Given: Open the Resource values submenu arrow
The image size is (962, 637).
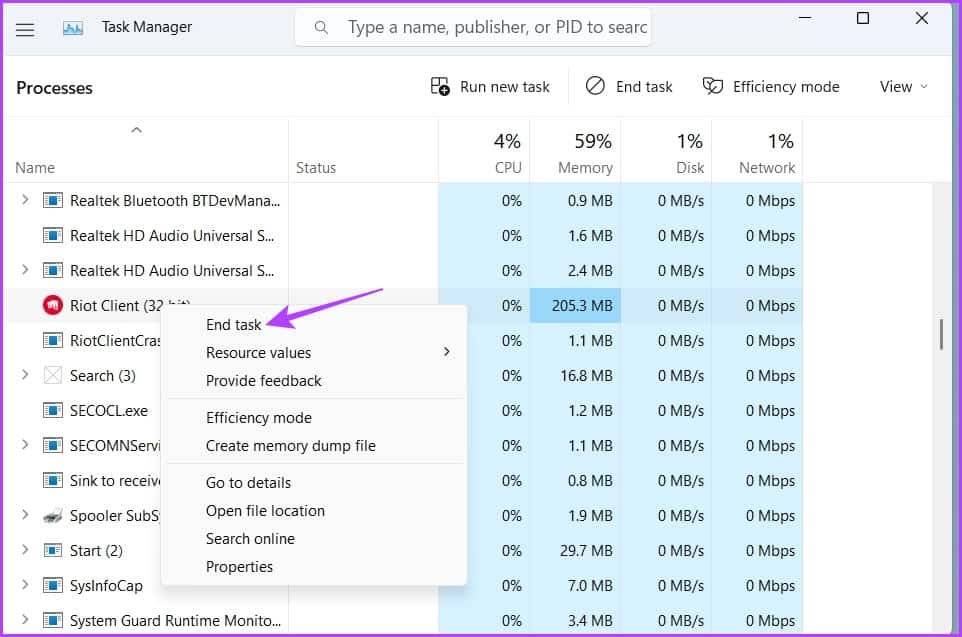Looking at the screenshot, I should [x=447, y=352].
